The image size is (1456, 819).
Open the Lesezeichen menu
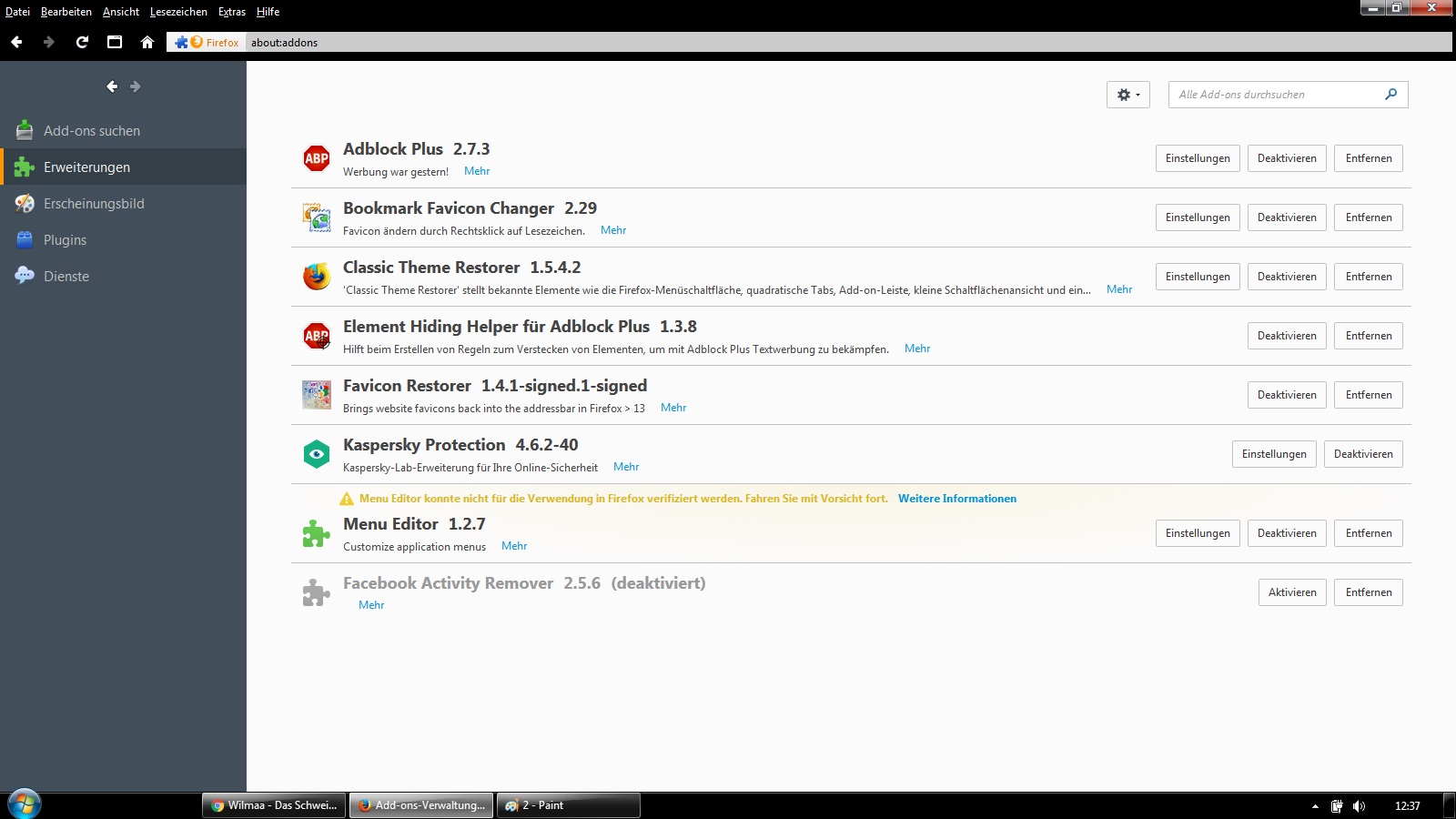(178, 12)
